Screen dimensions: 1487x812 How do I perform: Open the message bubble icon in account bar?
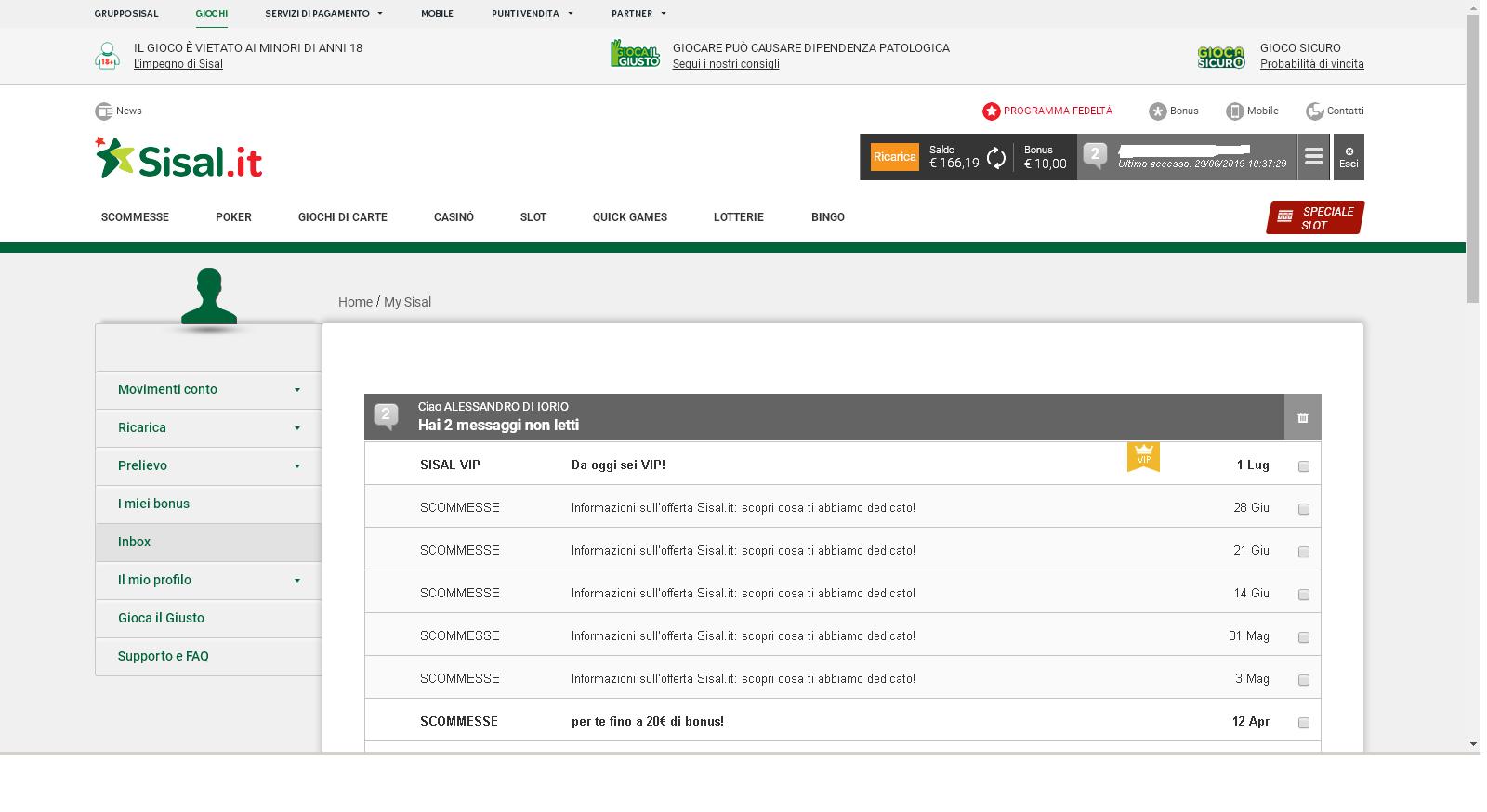click(1096, 156)
